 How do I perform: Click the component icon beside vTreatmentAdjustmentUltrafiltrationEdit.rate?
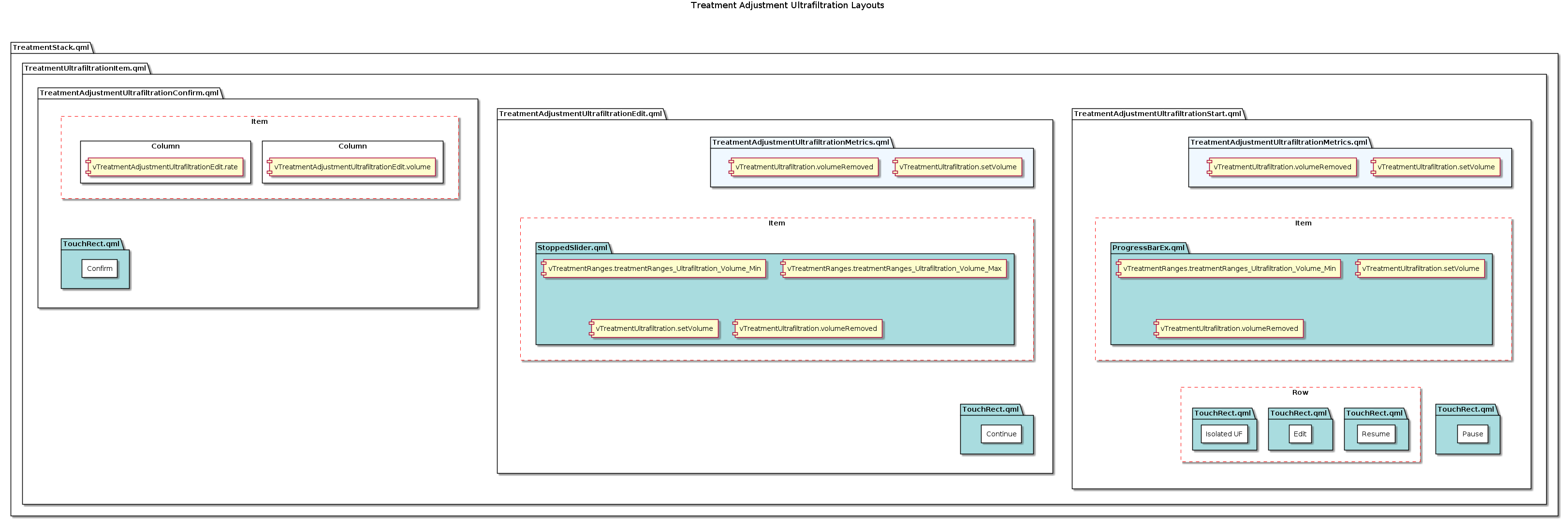[88, 167]
